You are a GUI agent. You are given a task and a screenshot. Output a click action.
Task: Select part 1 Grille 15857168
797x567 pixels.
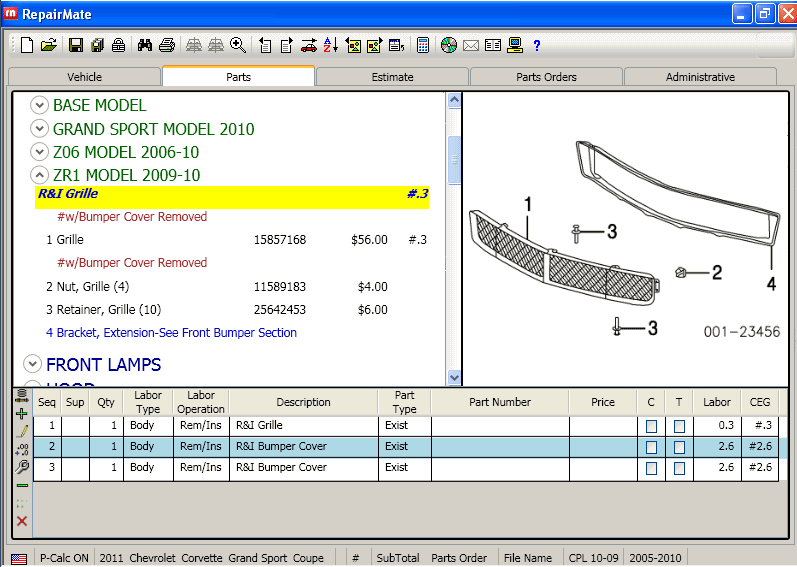pos(236,240)
